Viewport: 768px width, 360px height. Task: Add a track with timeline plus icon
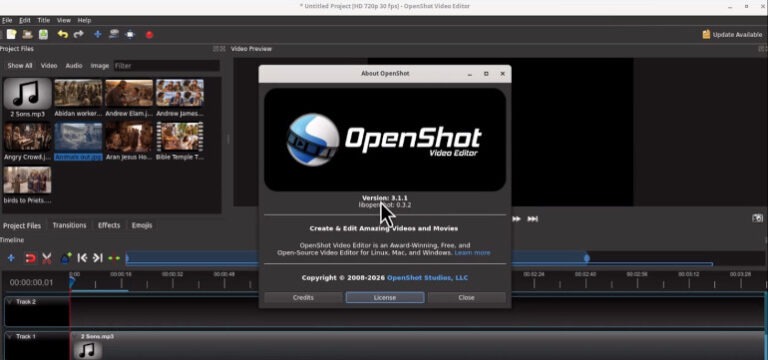11,258
